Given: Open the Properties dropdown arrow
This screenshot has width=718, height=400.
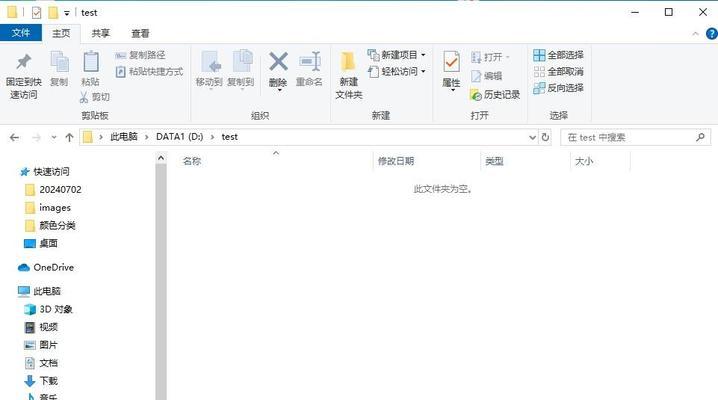Looking at the screenshot, I should click(x=452, y=90).
